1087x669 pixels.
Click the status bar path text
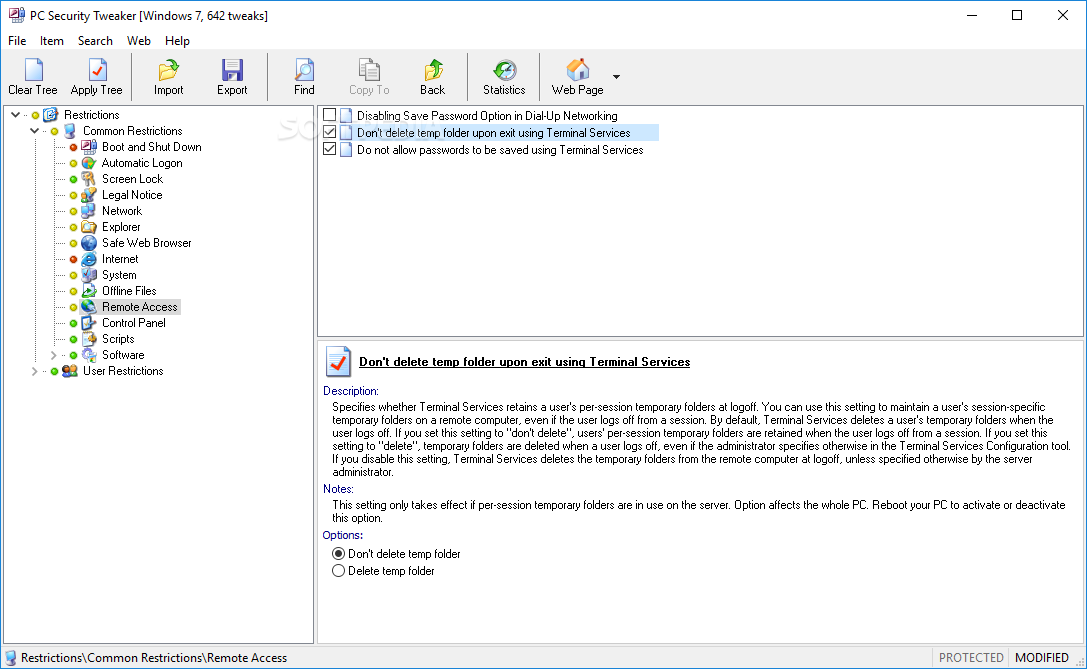click(x=154, y=658)
